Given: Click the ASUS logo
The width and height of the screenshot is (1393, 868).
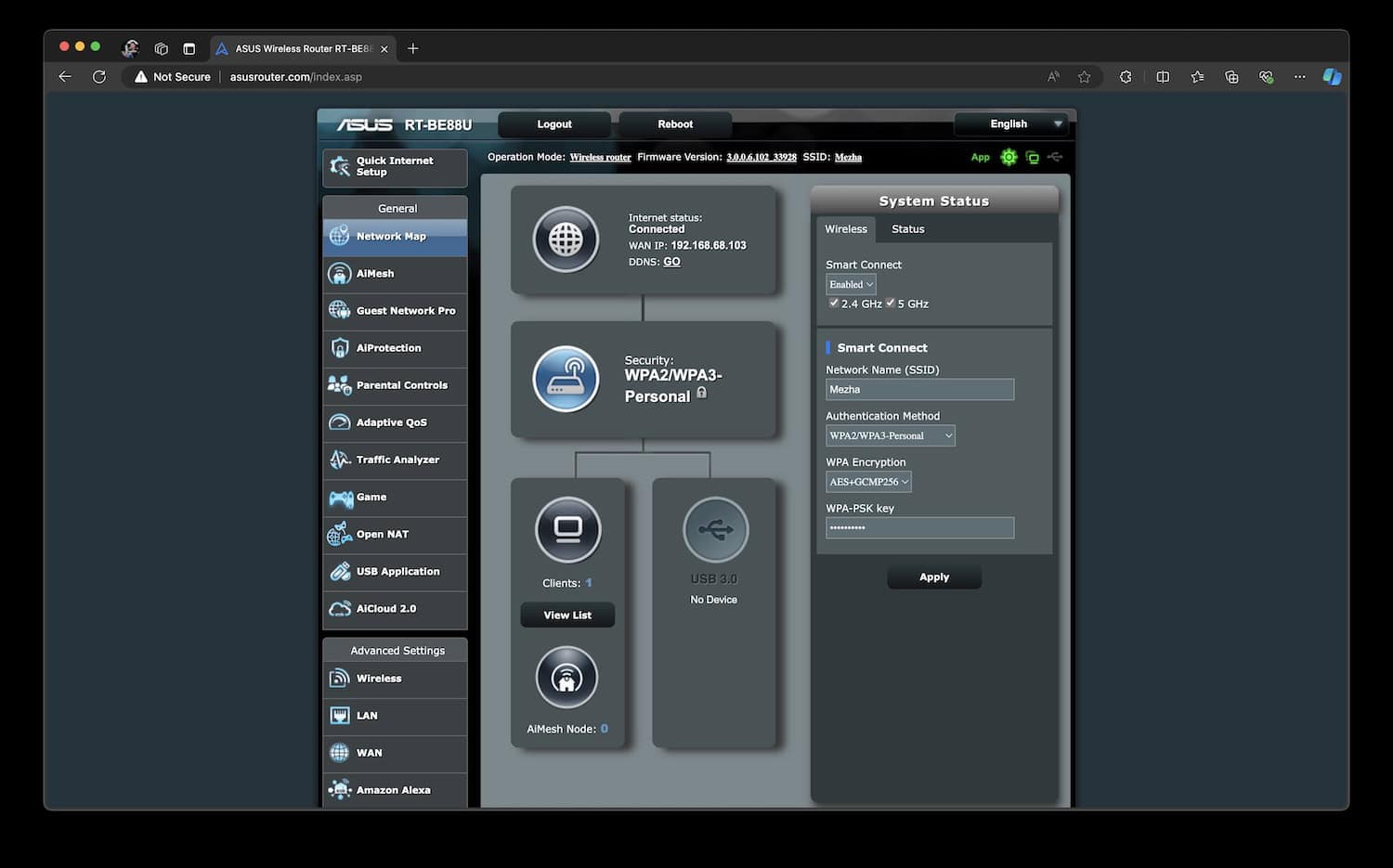Looking at the screenshot, I should point(364,124).
